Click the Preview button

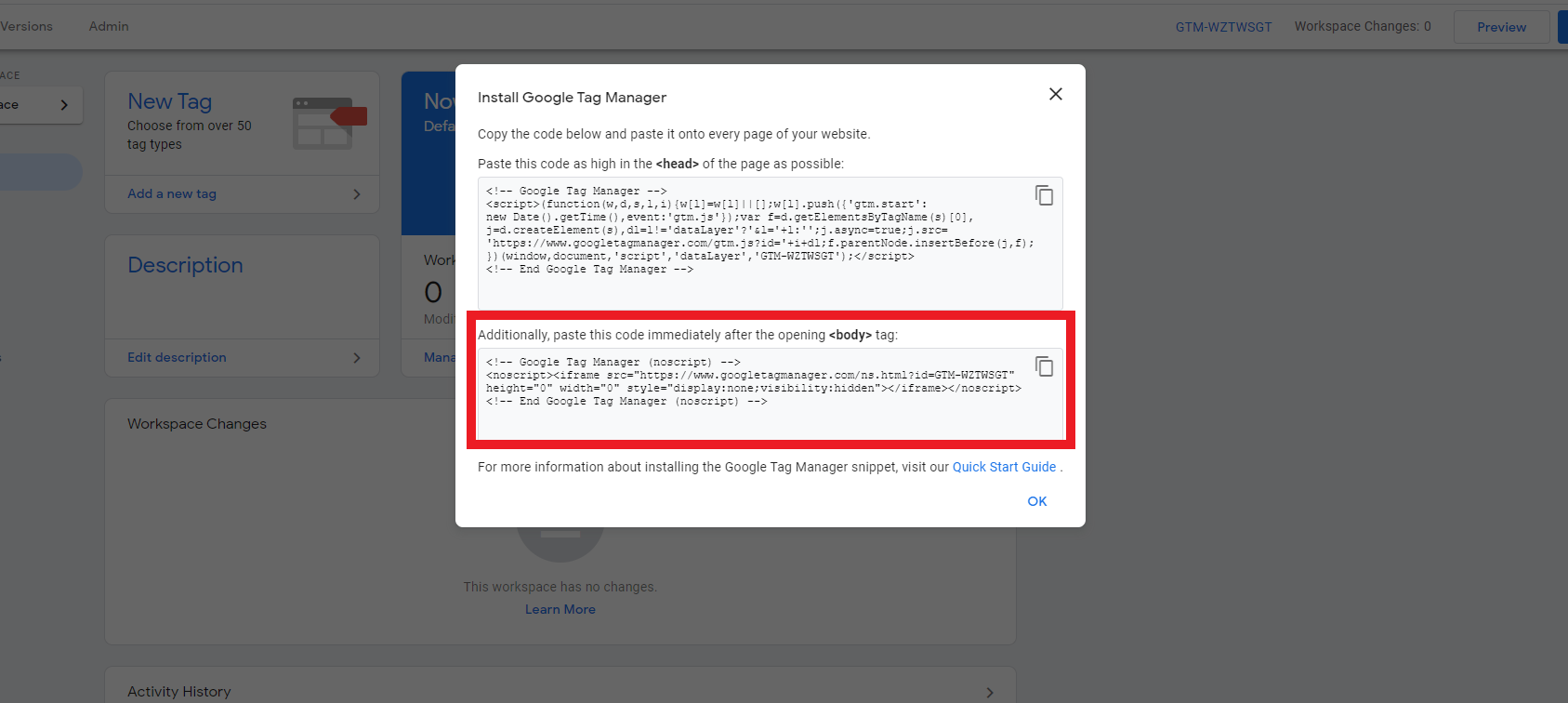[x=1501, y=27]
